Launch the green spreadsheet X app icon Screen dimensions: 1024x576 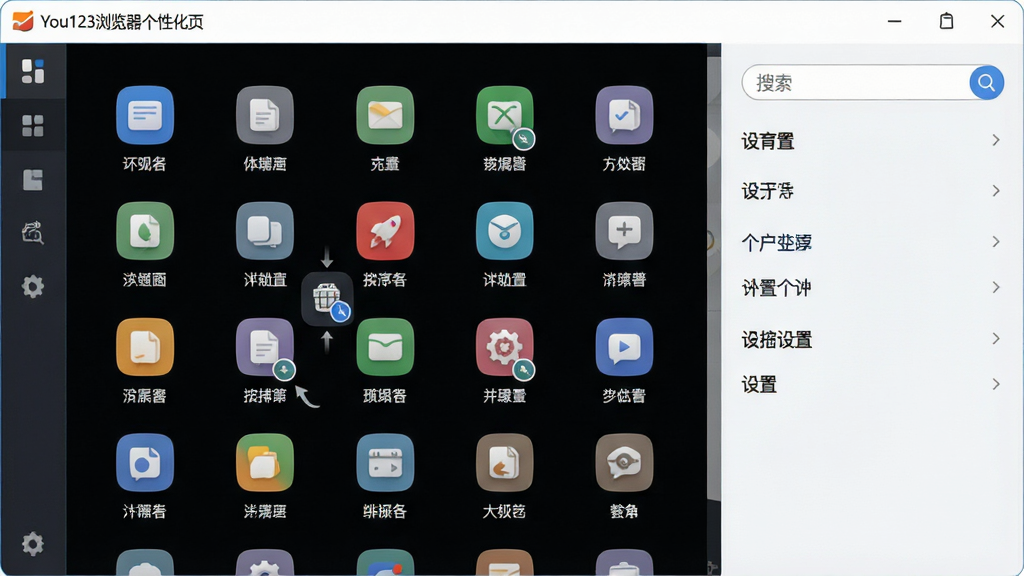tap(504, 115)
